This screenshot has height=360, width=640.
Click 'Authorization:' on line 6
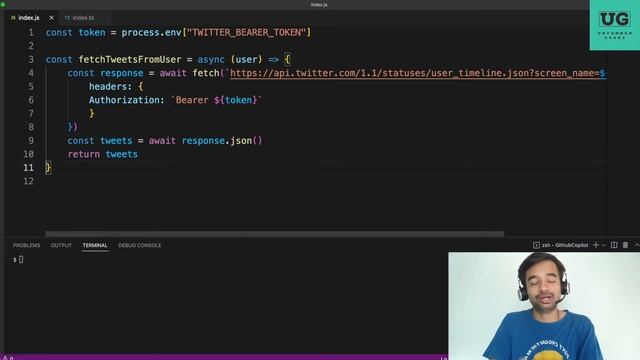(127, 100)
